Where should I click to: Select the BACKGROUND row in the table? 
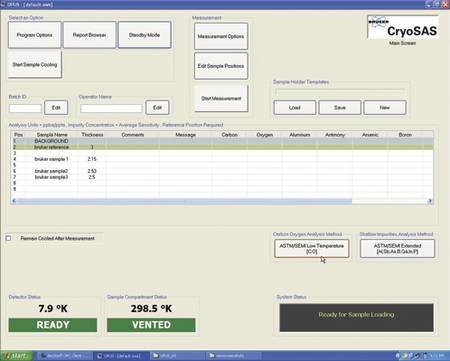(x=222, y=141)
